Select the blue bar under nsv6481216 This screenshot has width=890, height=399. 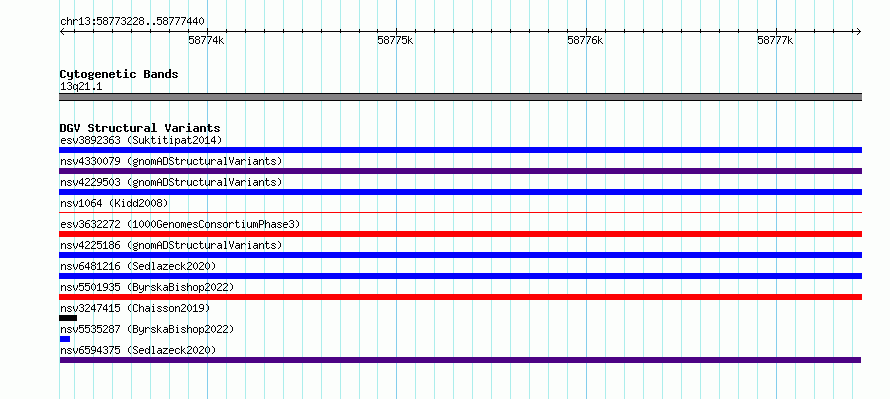[460, 276]
